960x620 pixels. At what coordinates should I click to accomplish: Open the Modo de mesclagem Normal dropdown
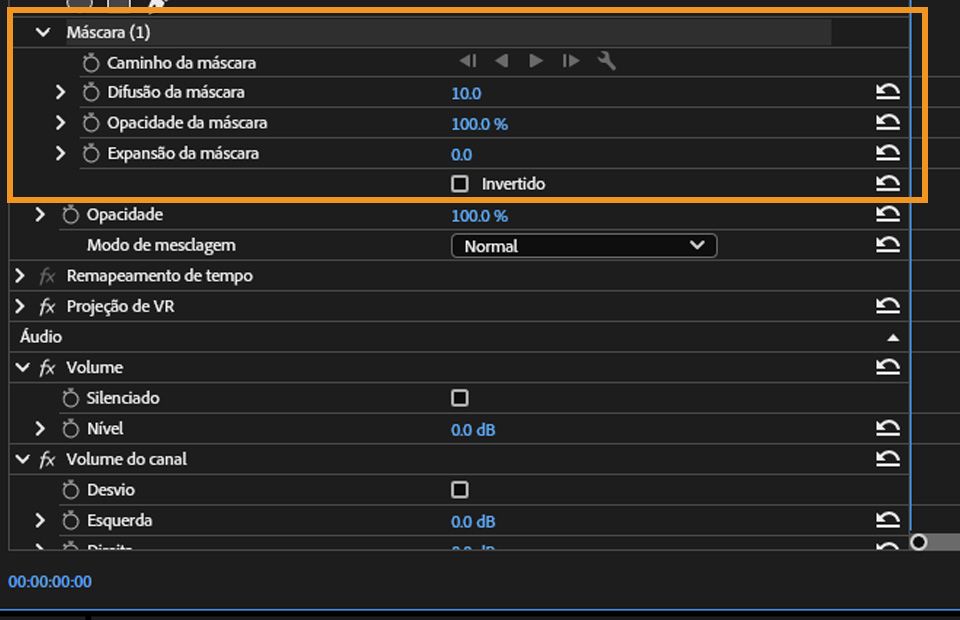(x=584, y=246)
